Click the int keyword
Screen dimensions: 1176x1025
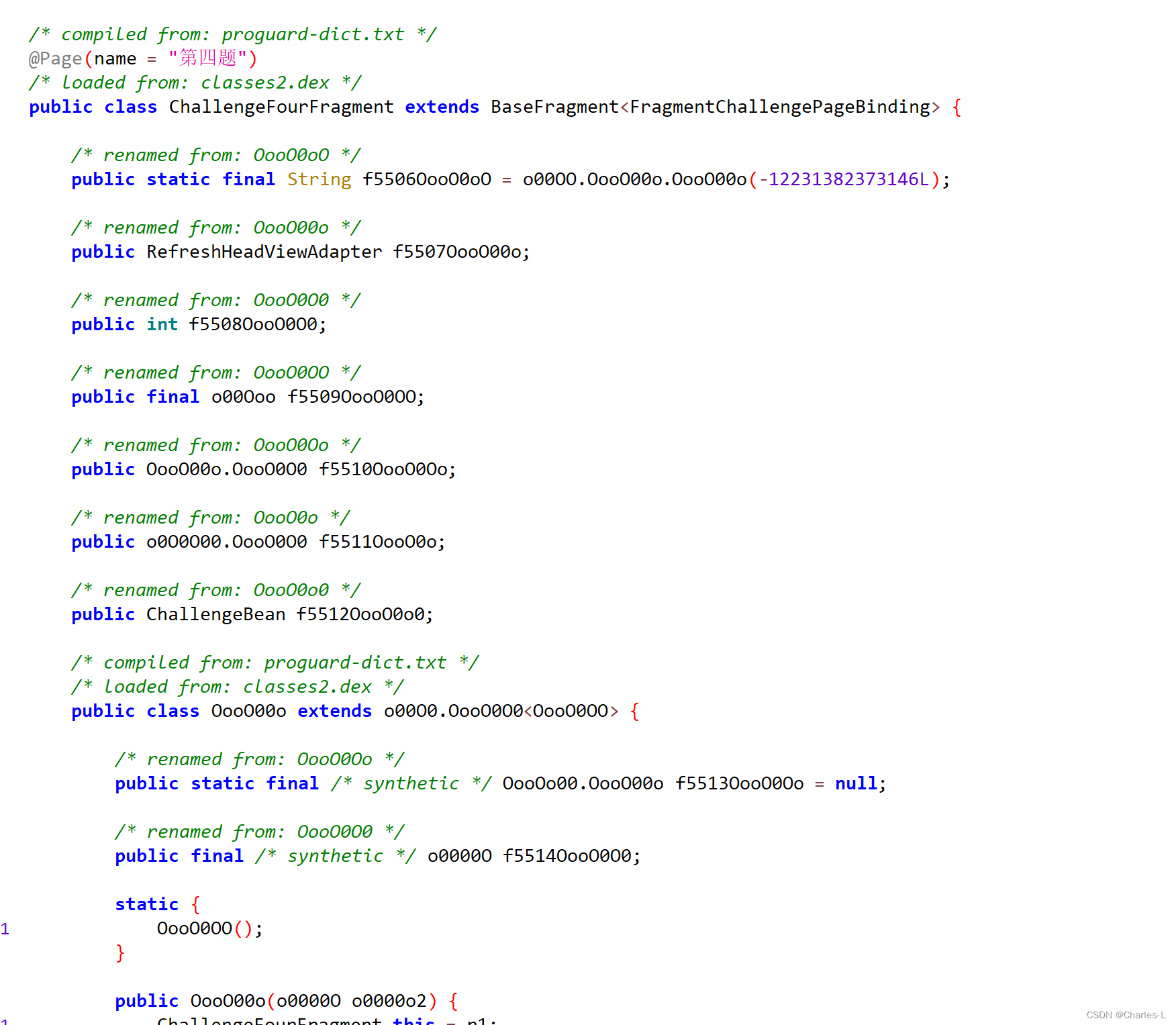tap(162, 325)
